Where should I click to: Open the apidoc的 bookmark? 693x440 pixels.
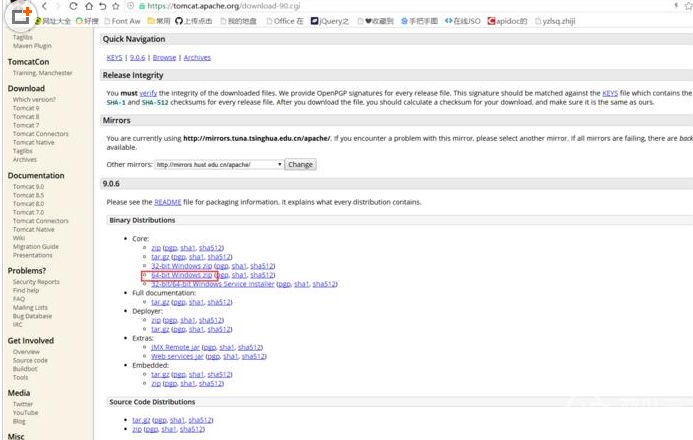click(x=507, y=21)
